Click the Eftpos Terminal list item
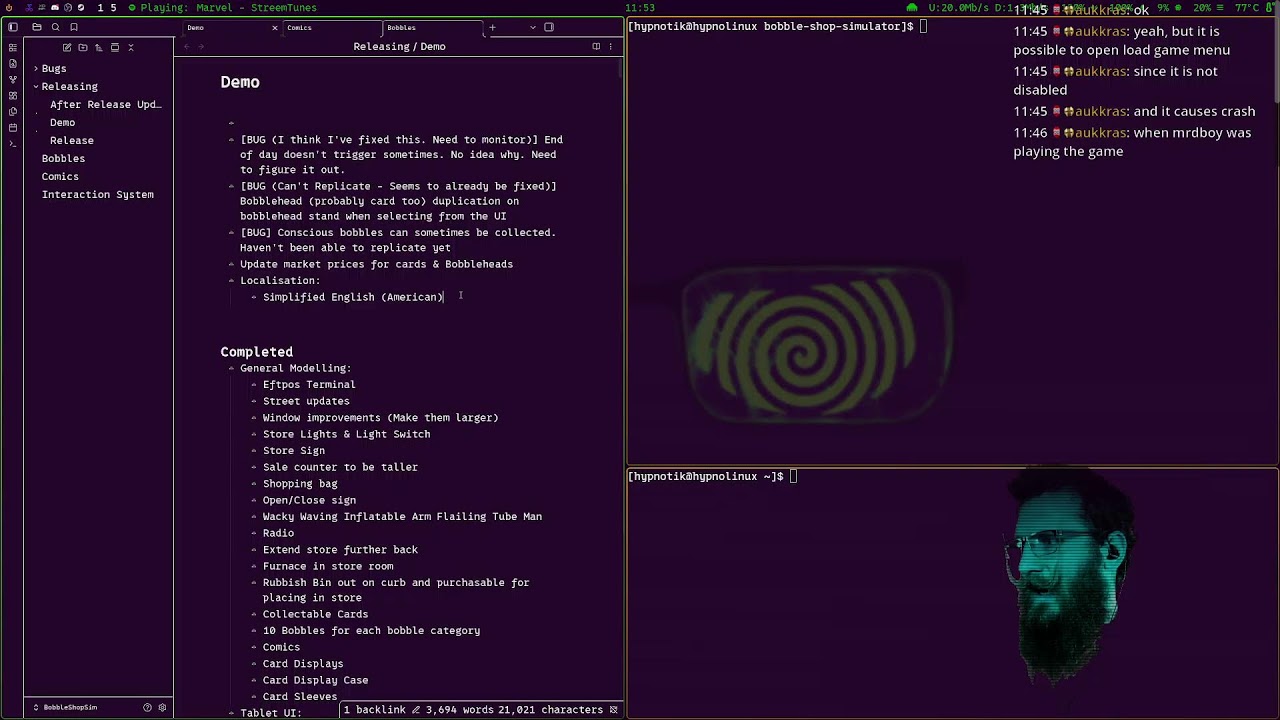The height and width of the screenshot is (720, 1280). pyautogui.click(x=309, y=385)
